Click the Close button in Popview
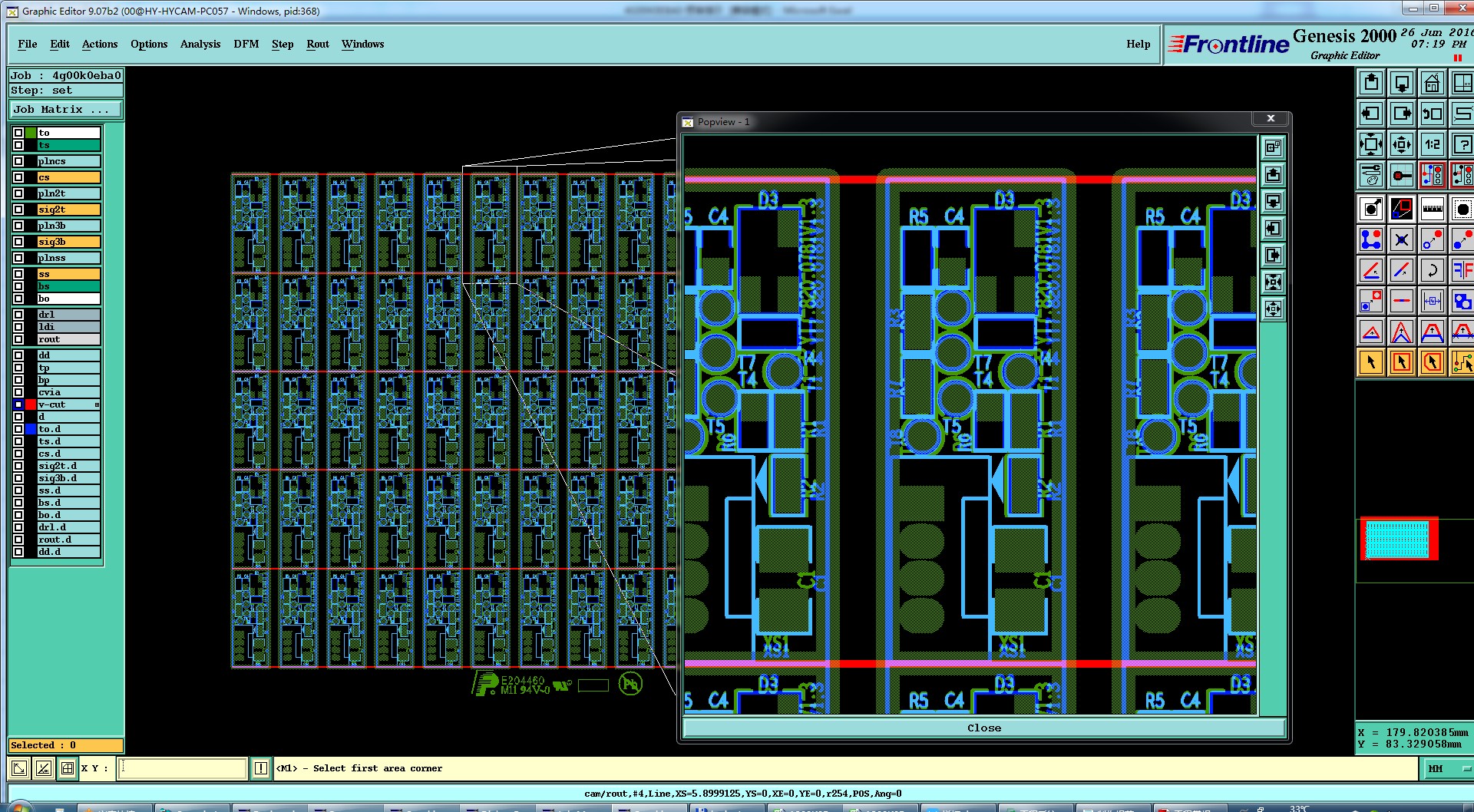 (984, 728)
